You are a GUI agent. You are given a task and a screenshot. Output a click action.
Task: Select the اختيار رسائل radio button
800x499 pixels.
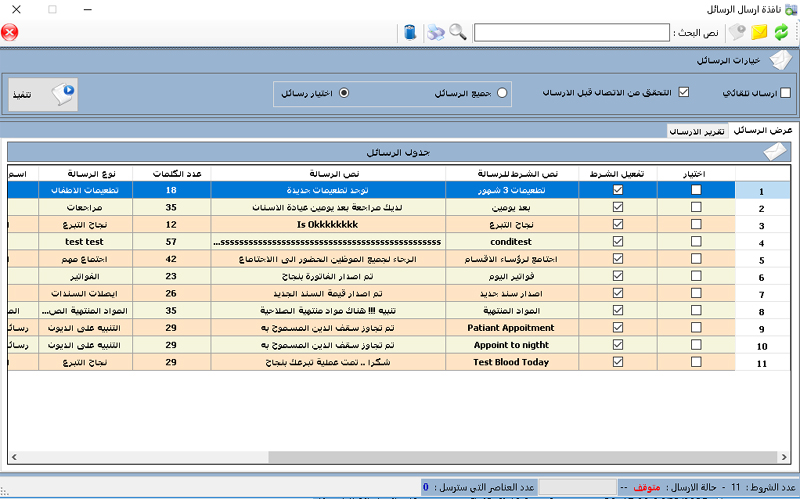tap(344, 93)
